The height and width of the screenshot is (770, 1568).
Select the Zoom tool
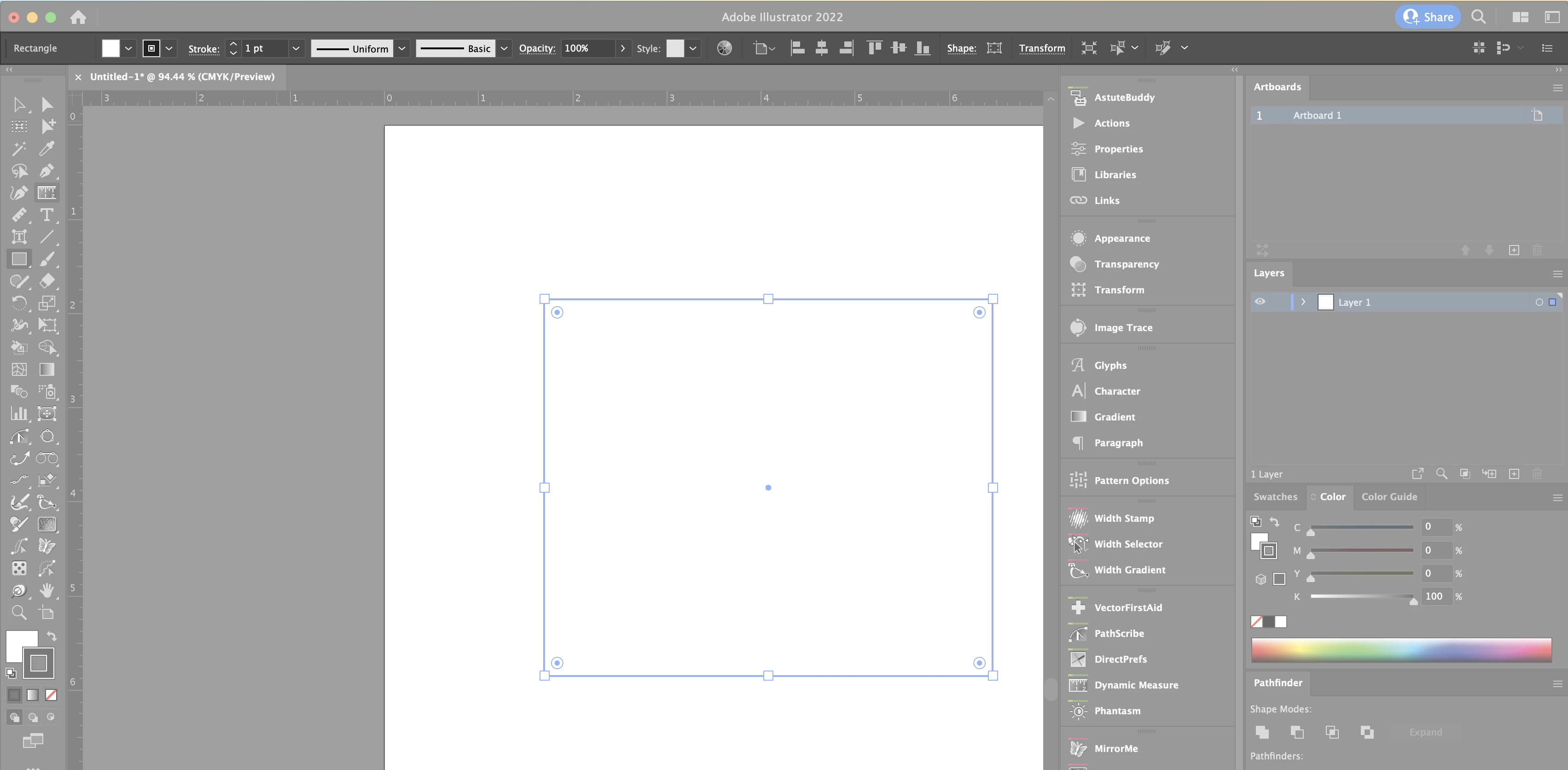19,612
